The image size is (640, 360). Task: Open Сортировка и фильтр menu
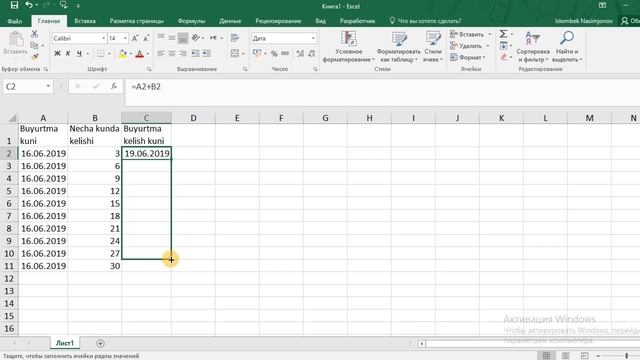click(533, 47)
